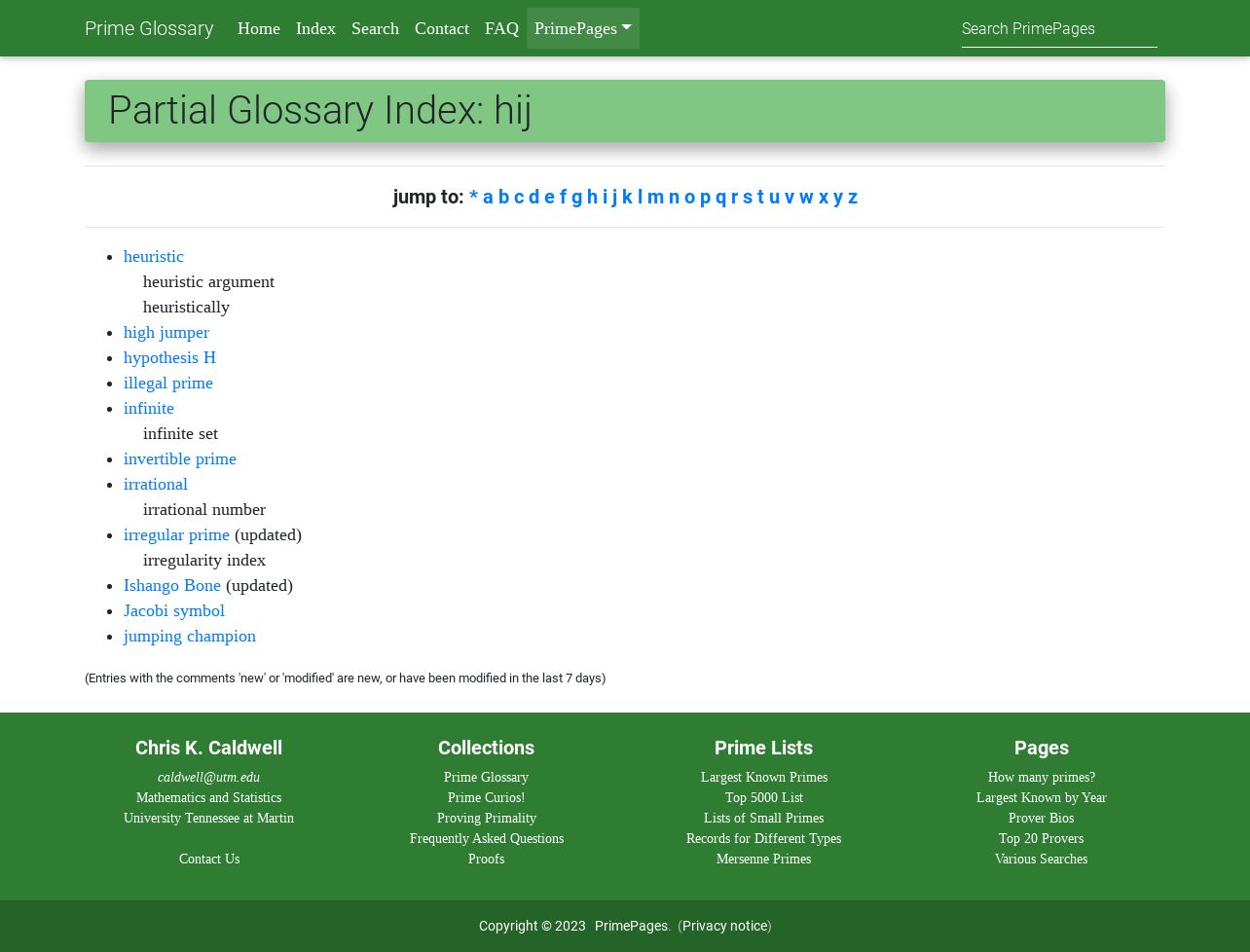The height and width of the screenshot is (952, 1250).
Task: Open the PrimePages dropdown menu
Action: click(x=582, y=28)
